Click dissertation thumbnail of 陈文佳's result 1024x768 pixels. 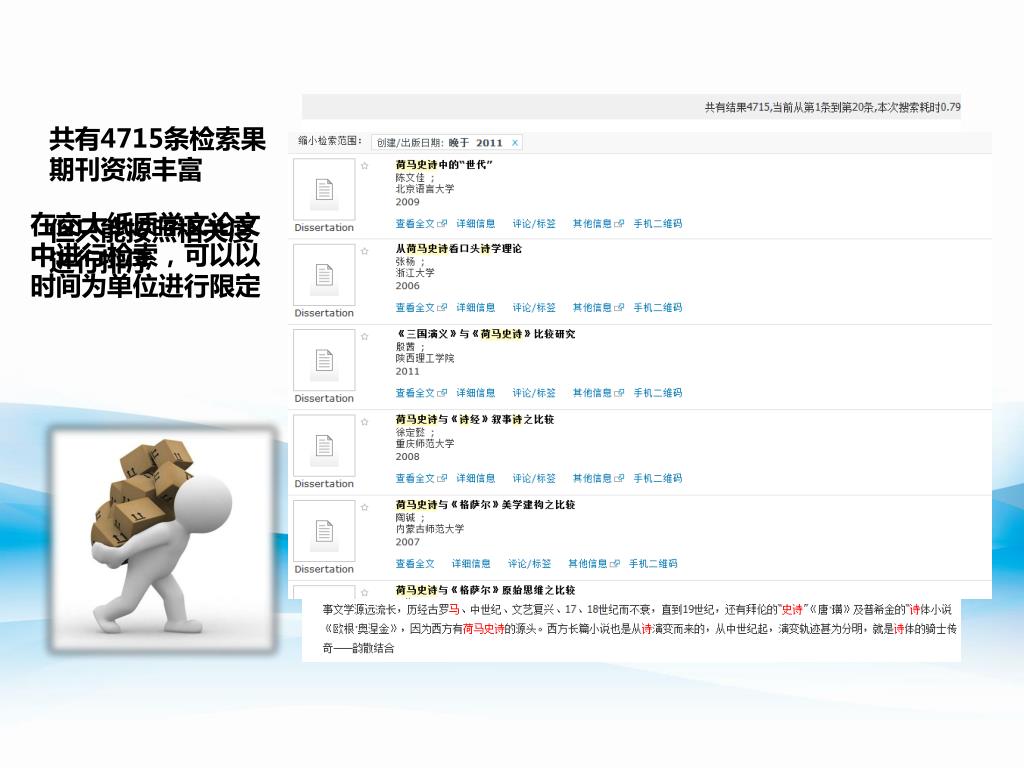click(x=324, y=189)
